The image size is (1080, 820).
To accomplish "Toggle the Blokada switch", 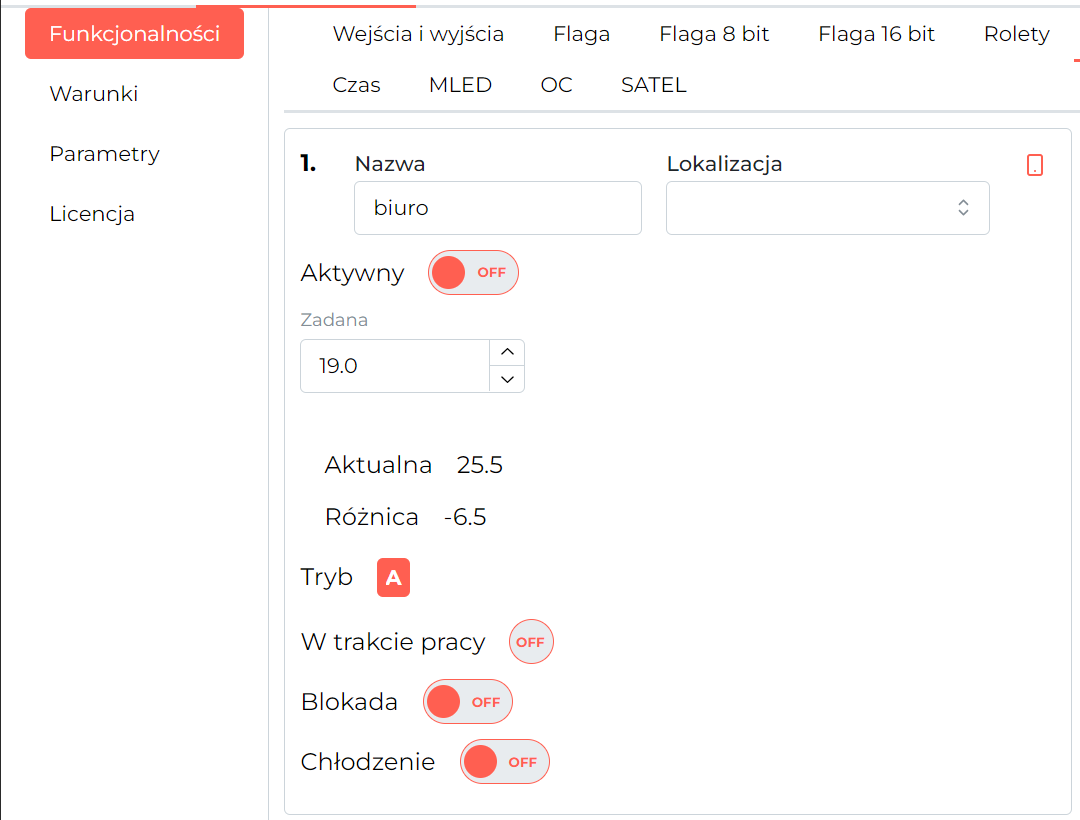I will click(468, 702).
